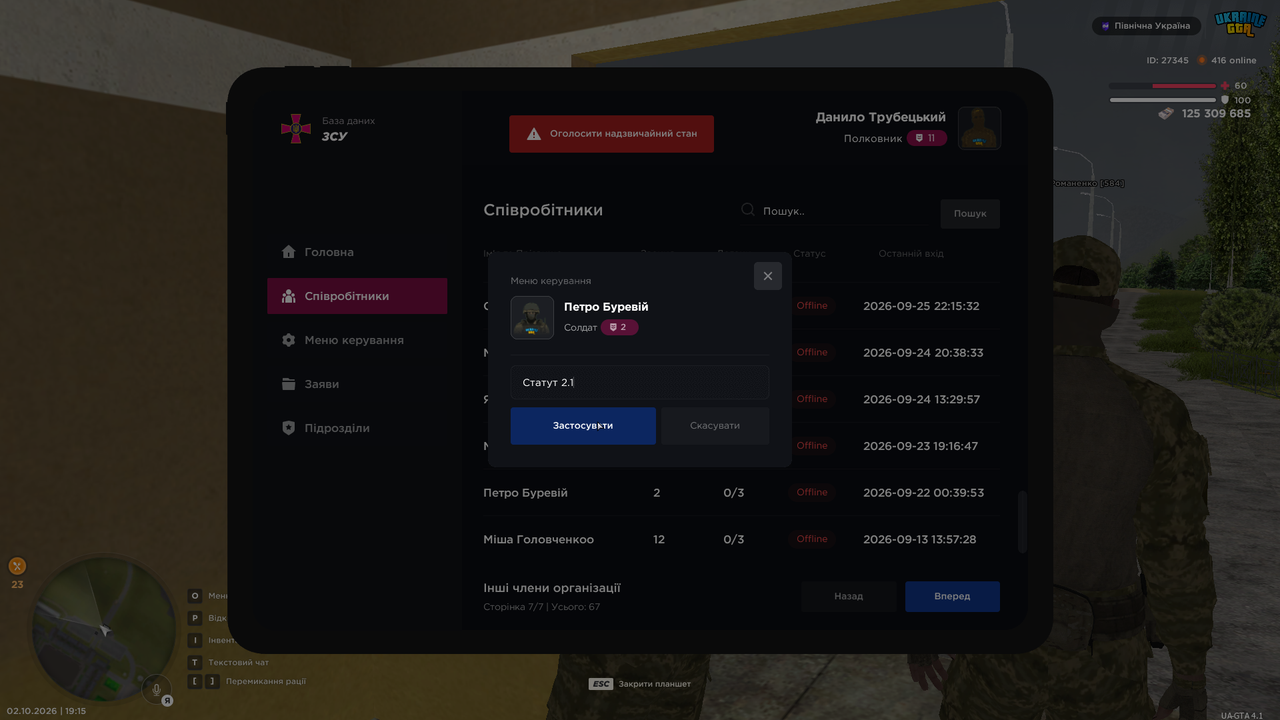Close the Меню керування dialog
Screen dimensions: 1280x720
click(x=768, y=276)
